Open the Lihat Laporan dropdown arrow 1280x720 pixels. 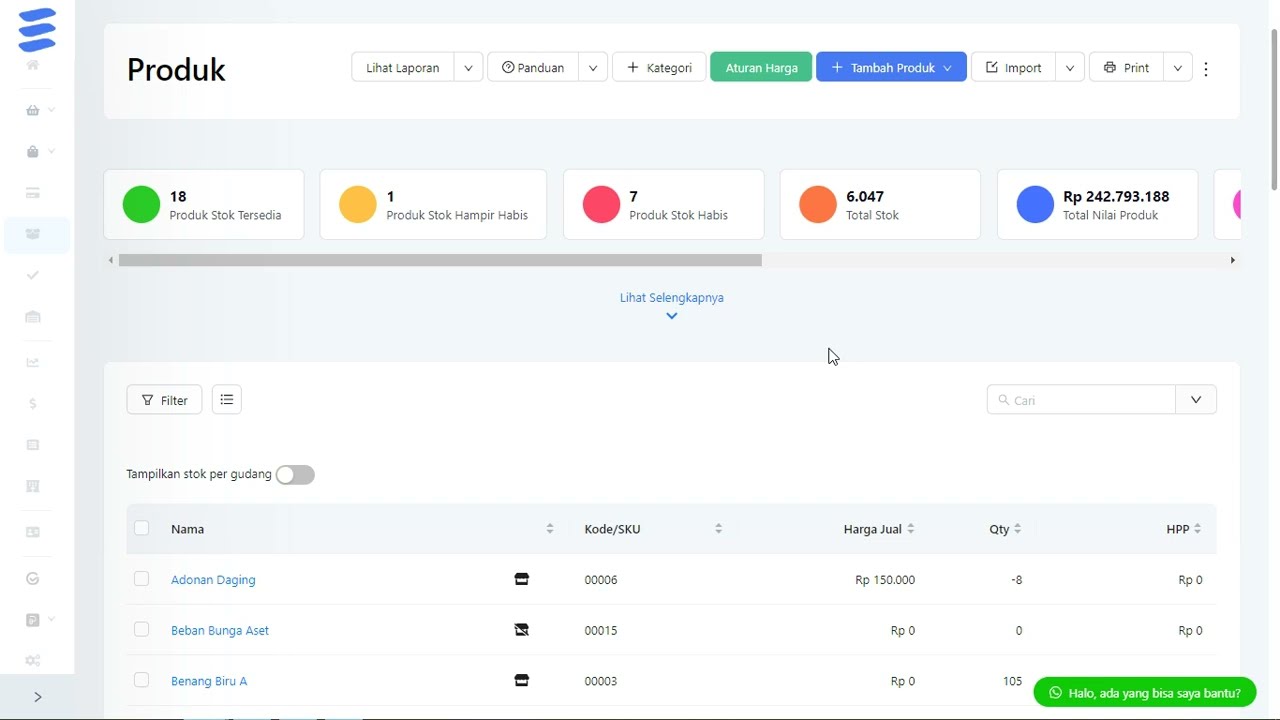[x=468, y=68]
